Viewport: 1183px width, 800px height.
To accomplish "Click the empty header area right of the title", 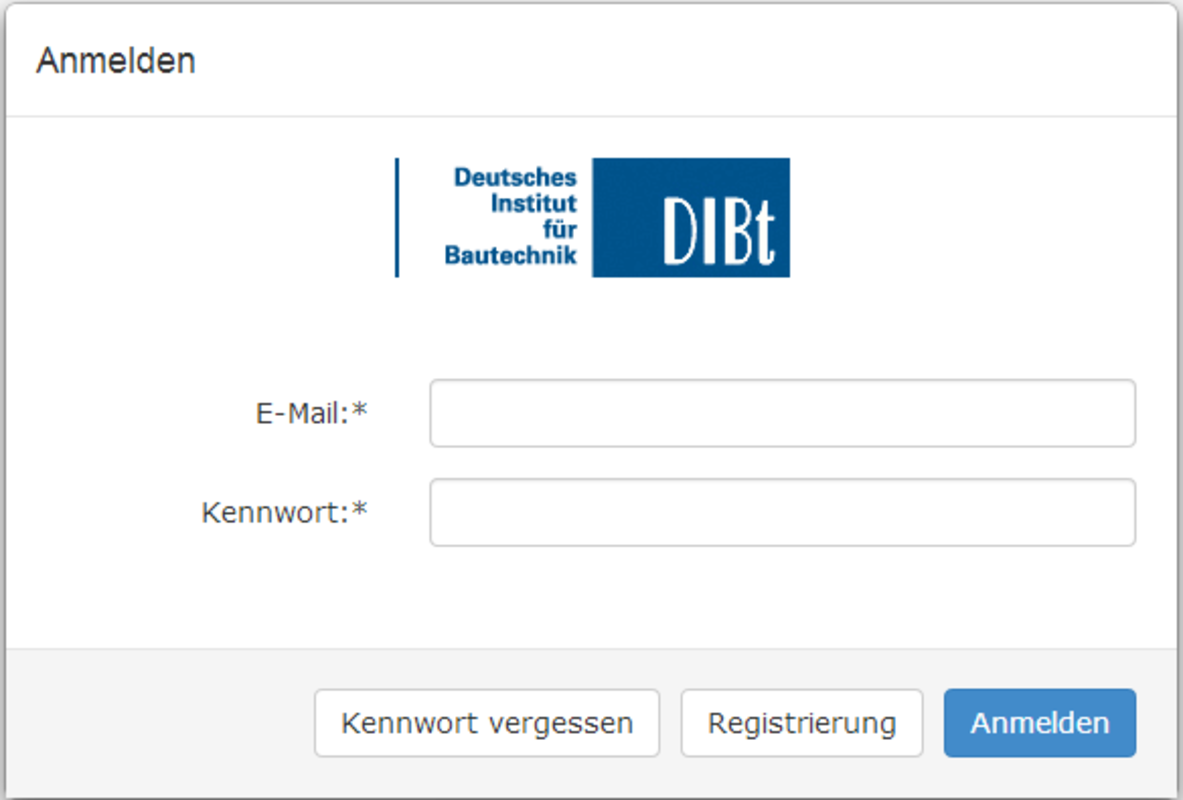I will 700,61.
